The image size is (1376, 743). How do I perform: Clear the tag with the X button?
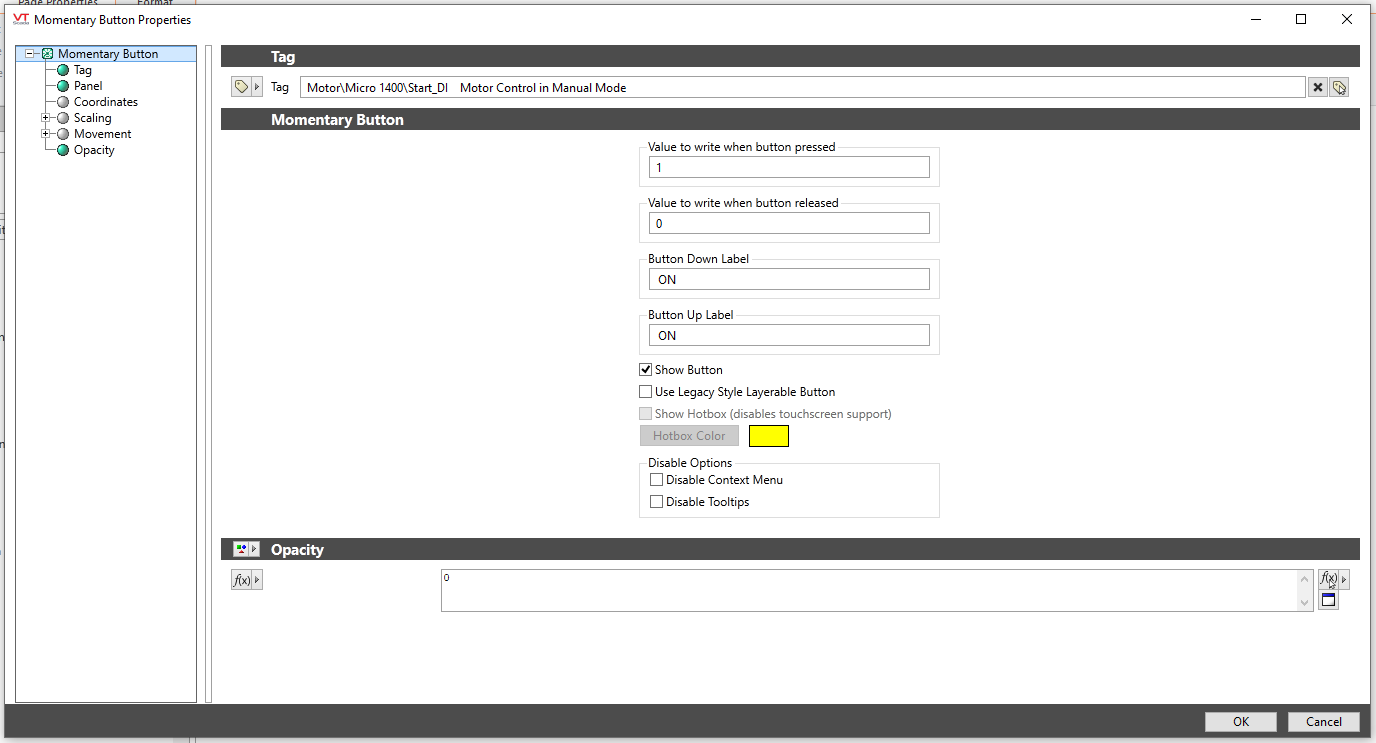tap(1318, 88)
